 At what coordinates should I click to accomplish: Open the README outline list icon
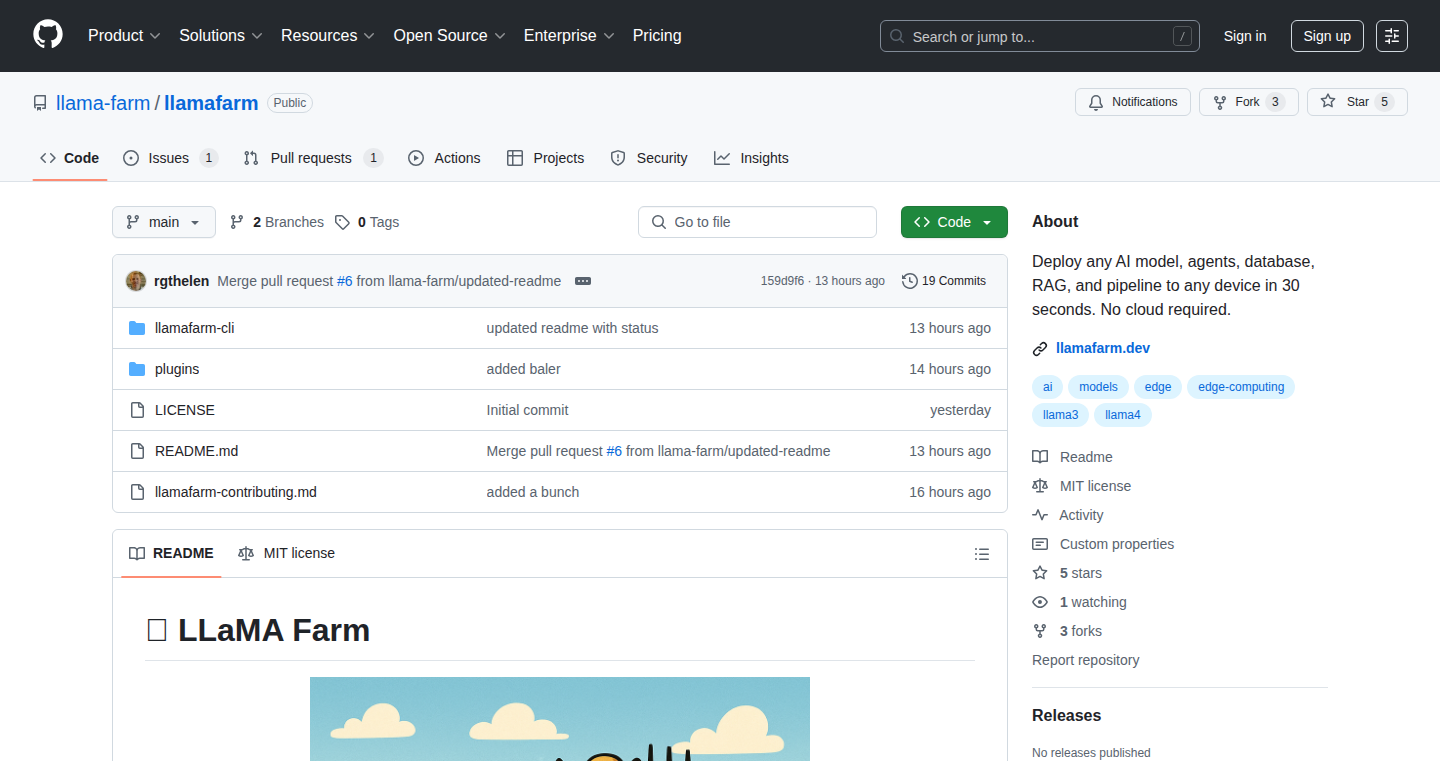tap(982, 554)
